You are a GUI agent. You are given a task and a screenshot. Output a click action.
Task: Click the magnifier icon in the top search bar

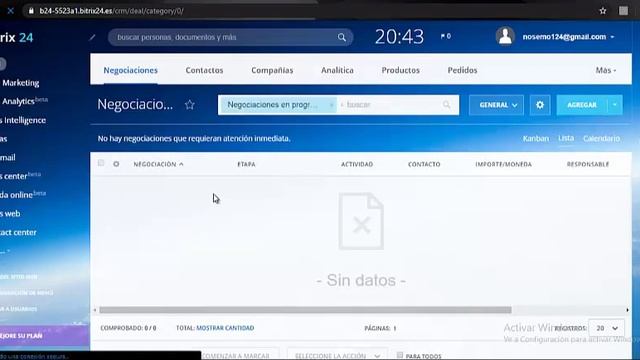[x=342, y=38]
